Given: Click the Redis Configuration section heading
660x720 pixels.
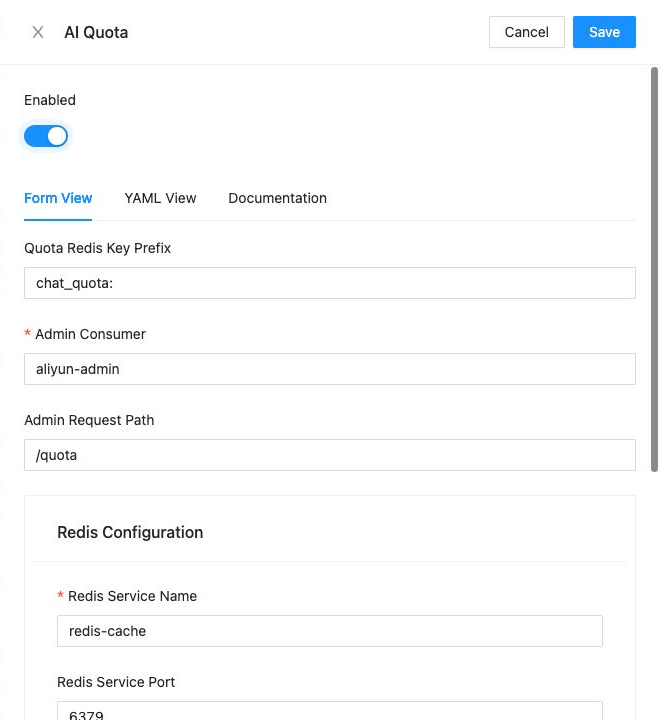Looking at the screenshot, I should 130,532.
